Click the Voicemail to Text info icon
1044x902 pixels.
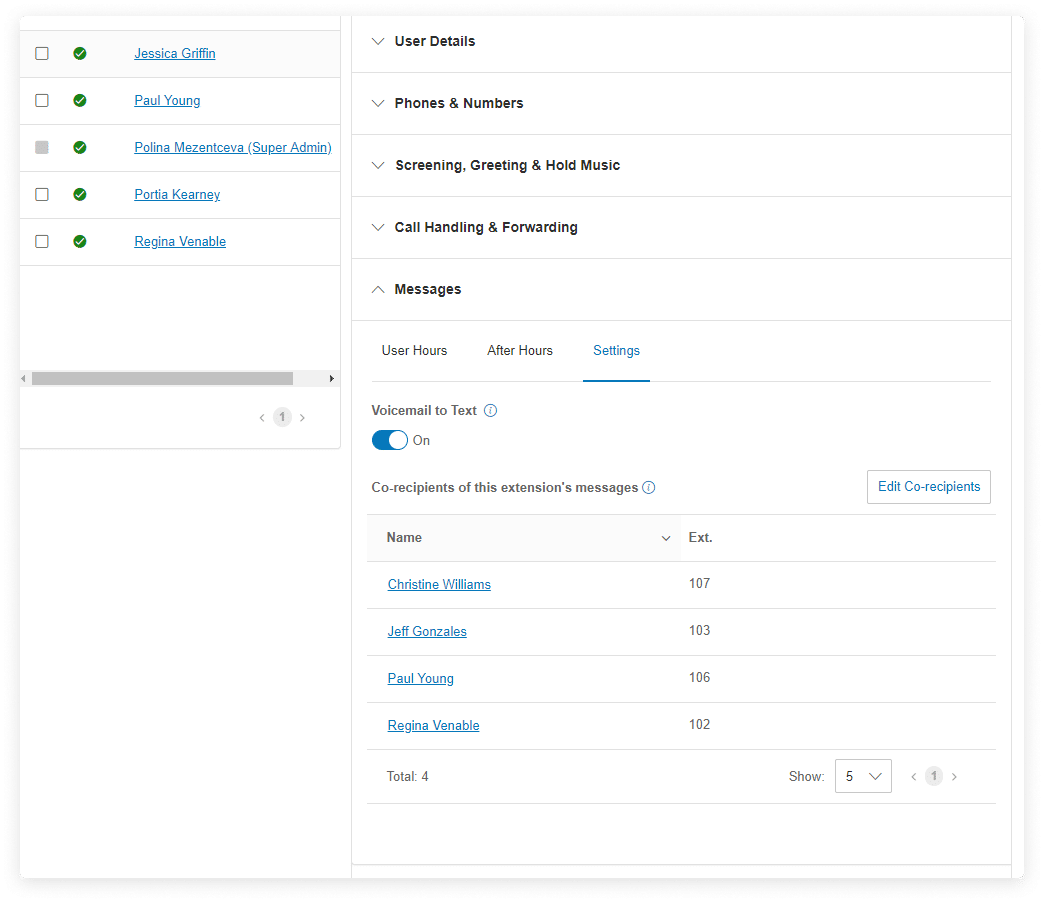coord(490,411)
